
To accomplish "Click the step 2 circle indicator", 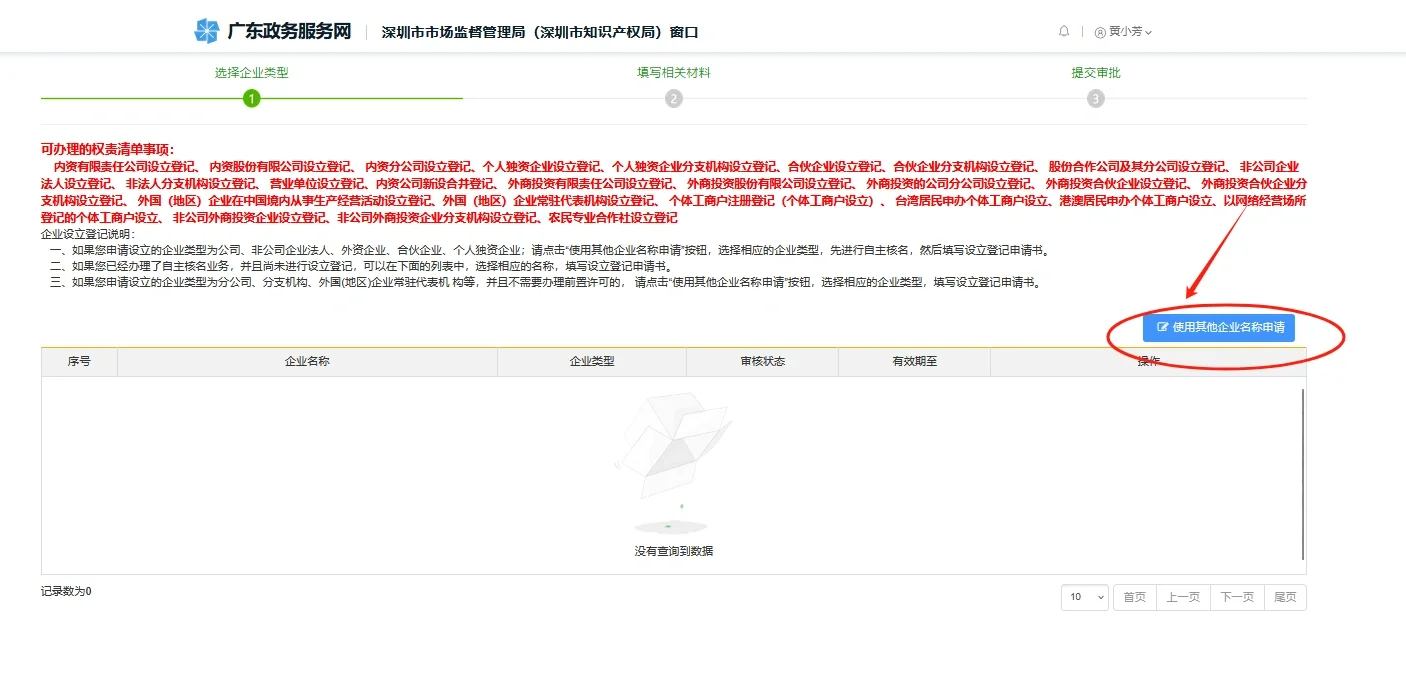I will click(x=674, y=99).
